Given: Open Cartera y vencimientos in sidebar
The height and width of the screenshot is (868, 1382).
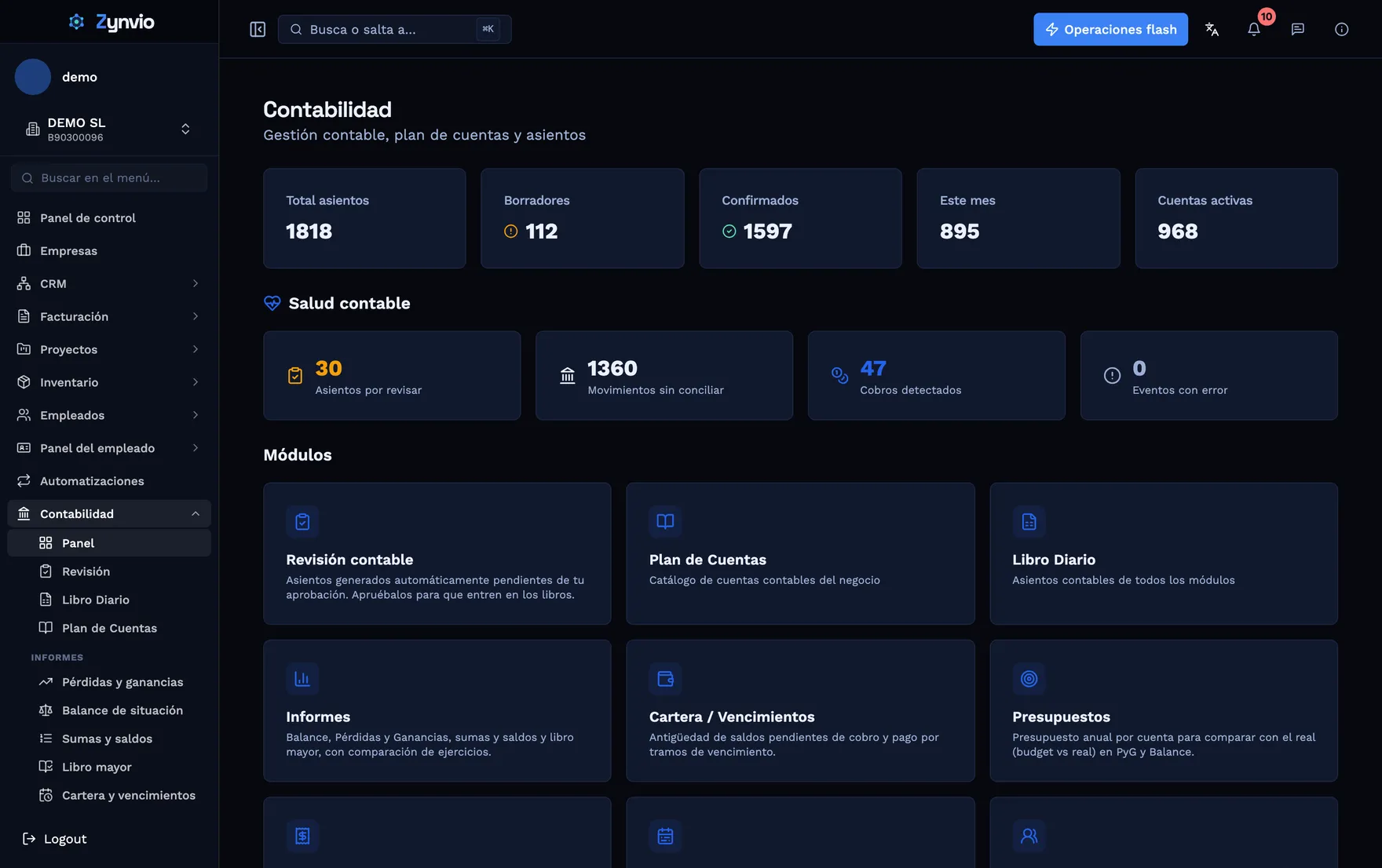Looking at the screenshot, I should point(109,795).
